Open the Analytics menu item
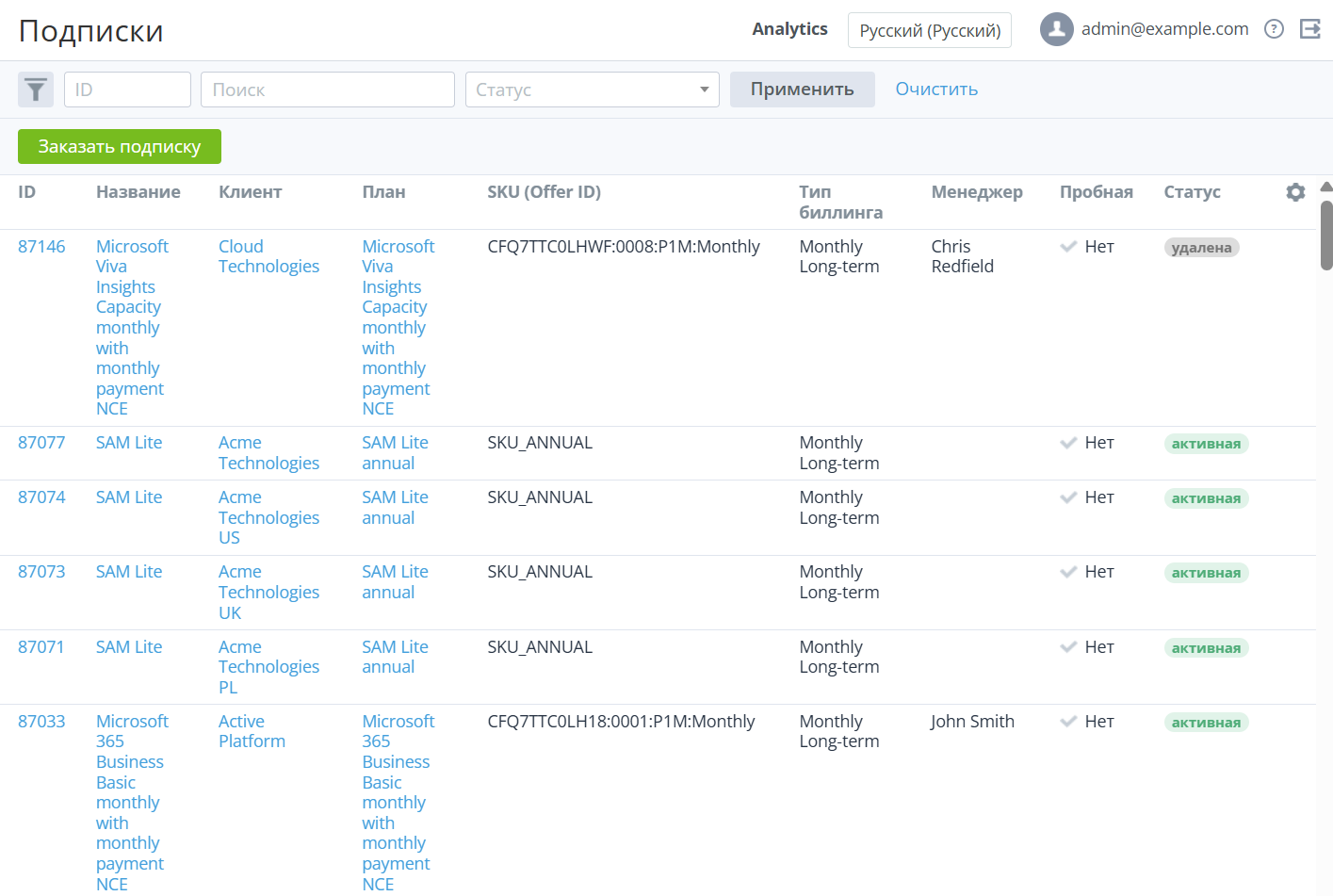 (x=789, y=29)
